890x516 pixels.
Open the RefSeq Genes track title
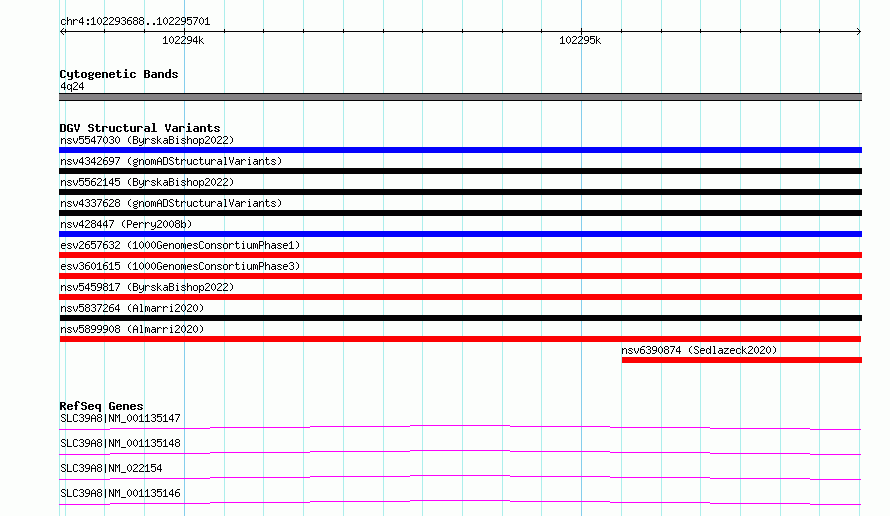[101, 406]
